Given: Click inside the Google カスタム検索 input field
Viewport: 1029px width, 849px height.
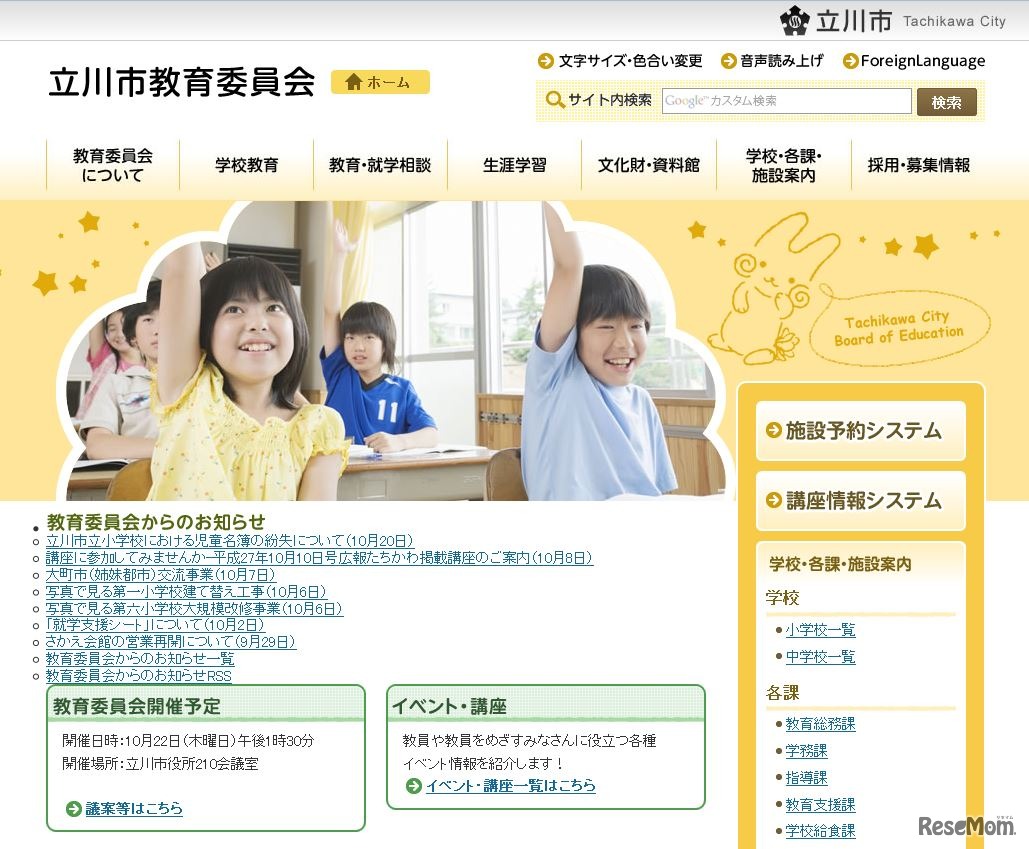Looking at the screenshot, I should (786, 101).
